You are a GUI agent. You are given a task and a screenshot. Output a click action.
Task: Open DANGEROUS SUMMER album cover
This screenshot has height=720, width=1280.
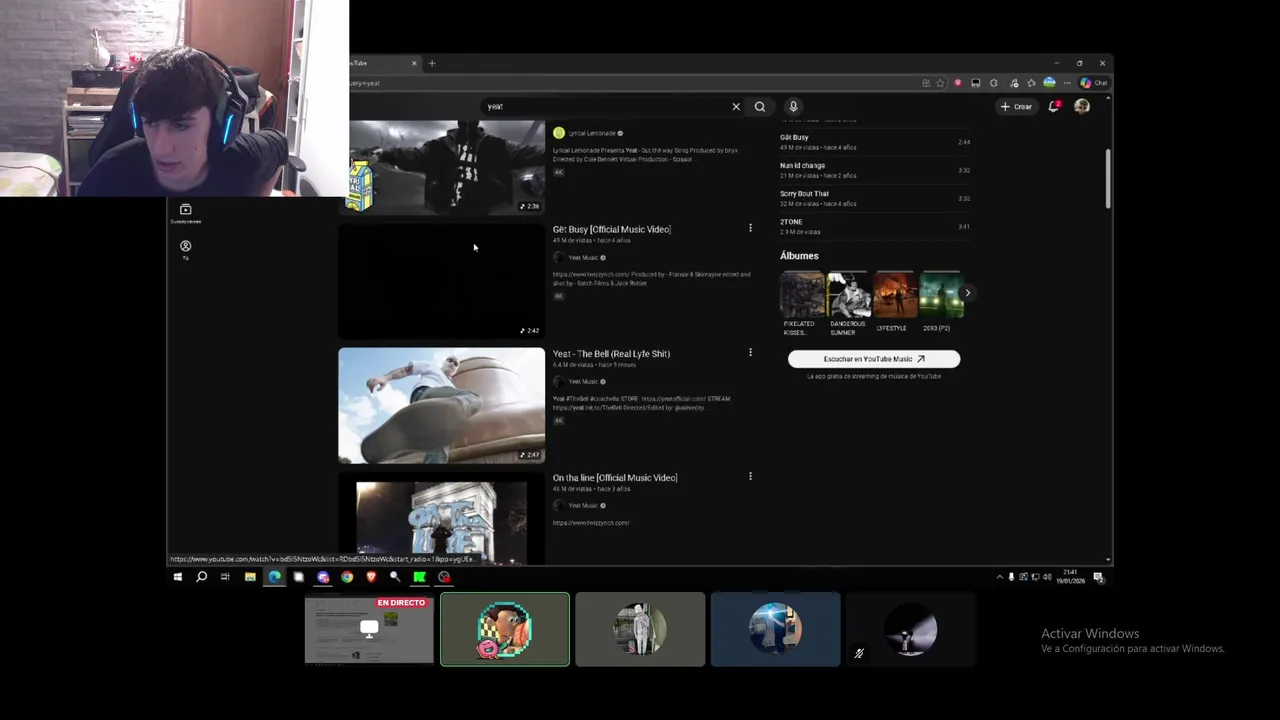click(x=849, y=295)
